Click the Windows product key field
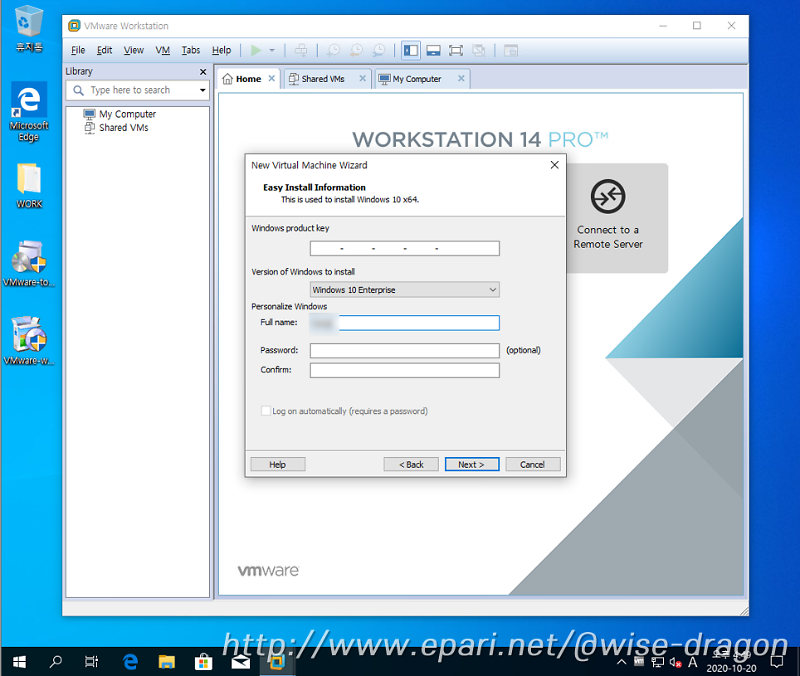Viewport: 800px width, 676px height. click(405, 248)
